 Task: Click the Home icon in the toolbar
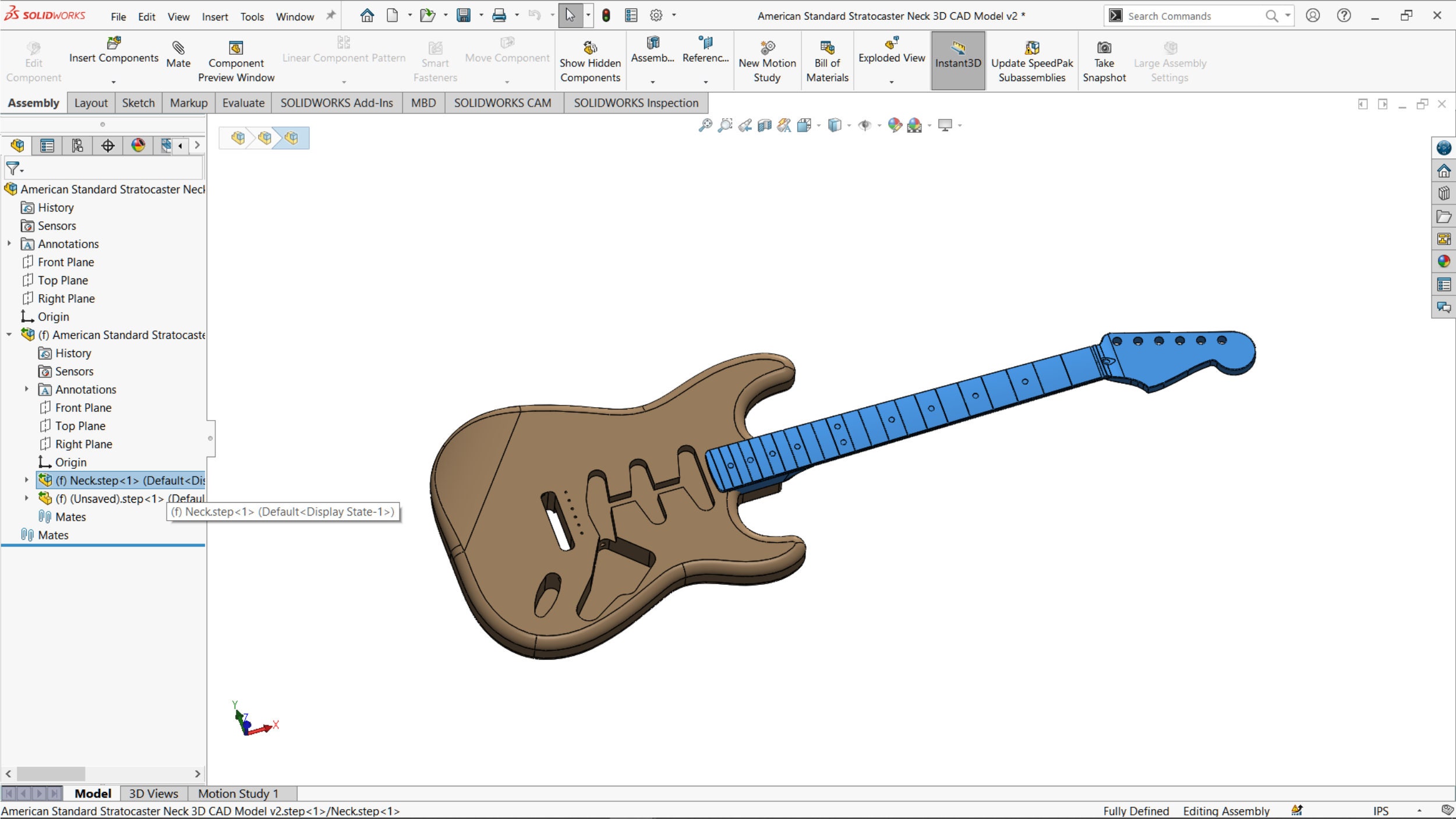367,16
